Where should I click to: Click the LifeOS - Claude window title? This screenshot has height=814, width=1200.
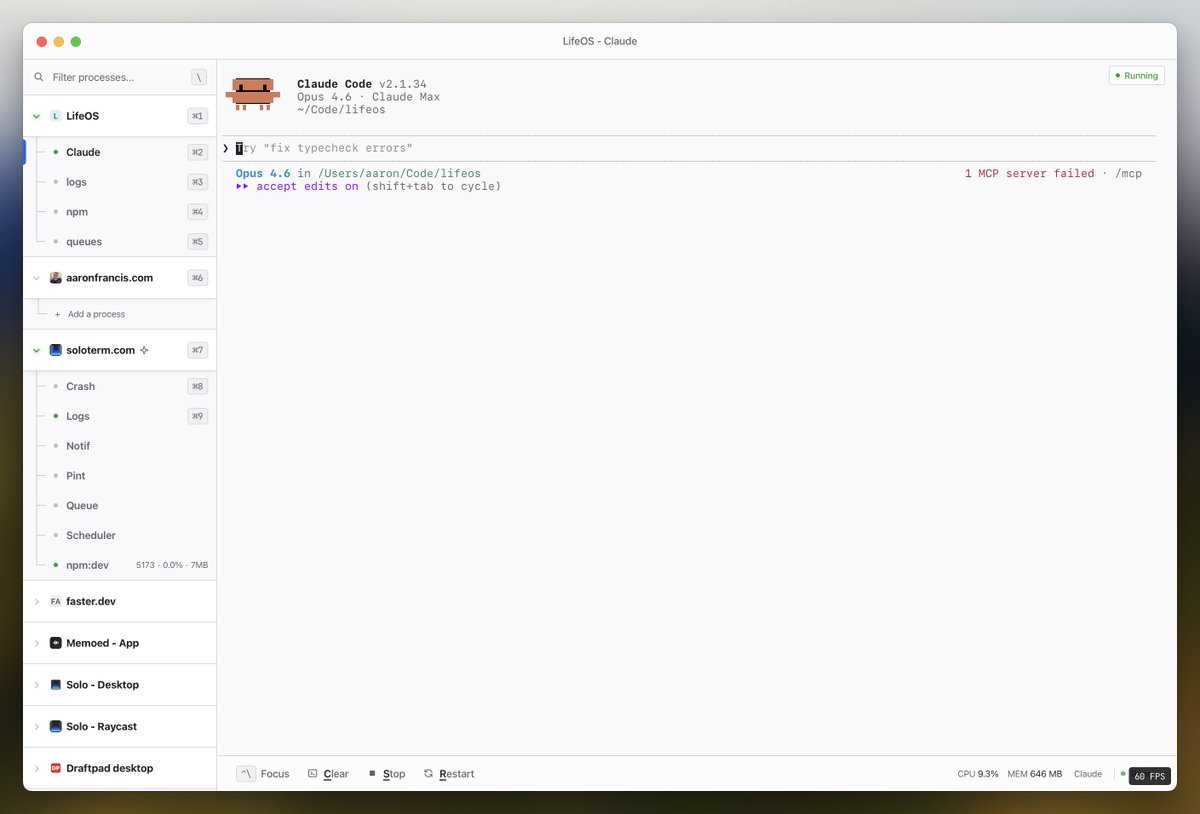tap(600, 41)
